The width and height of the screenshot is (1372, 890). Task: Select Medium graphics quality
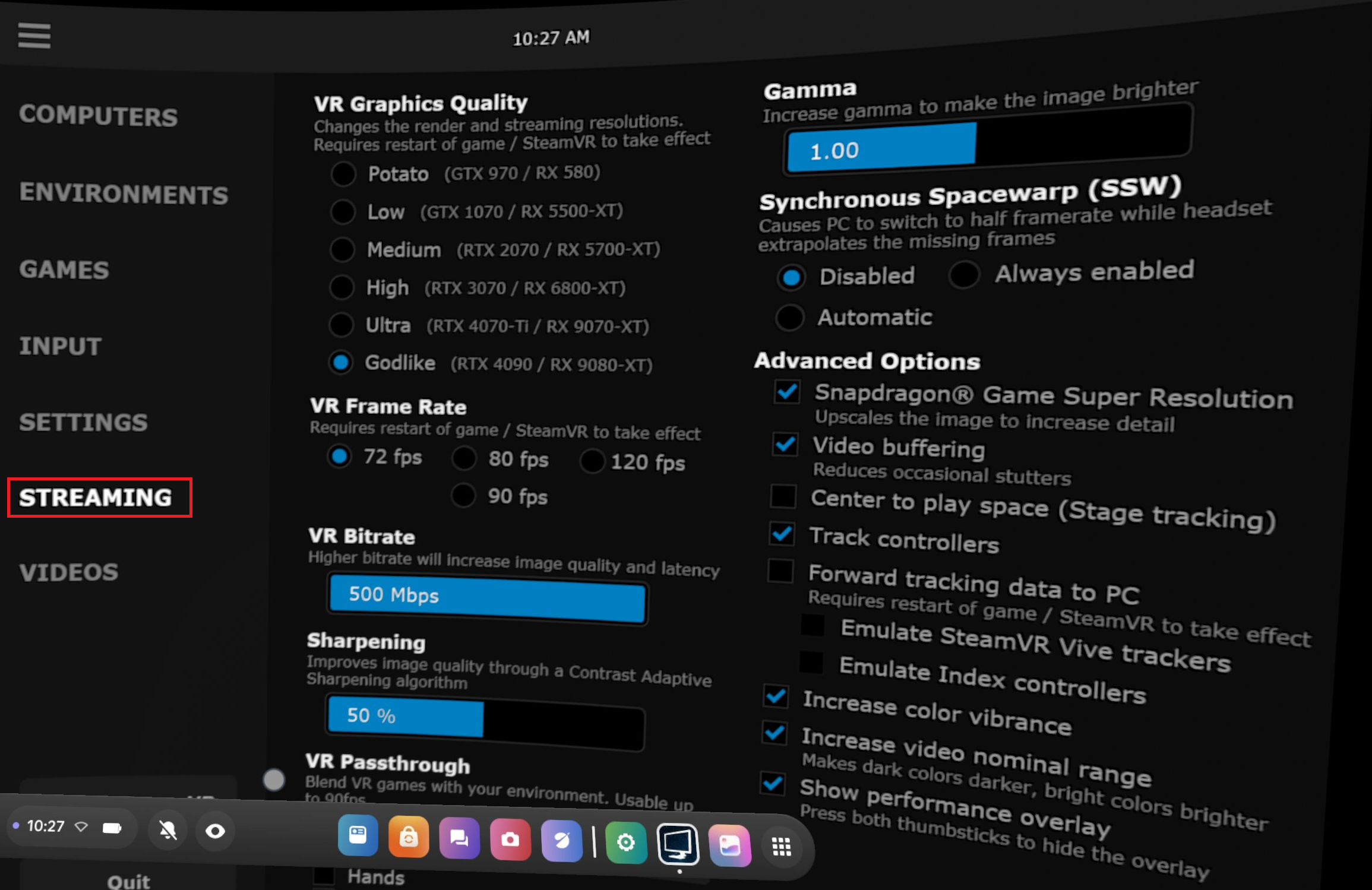click(342, 250)
